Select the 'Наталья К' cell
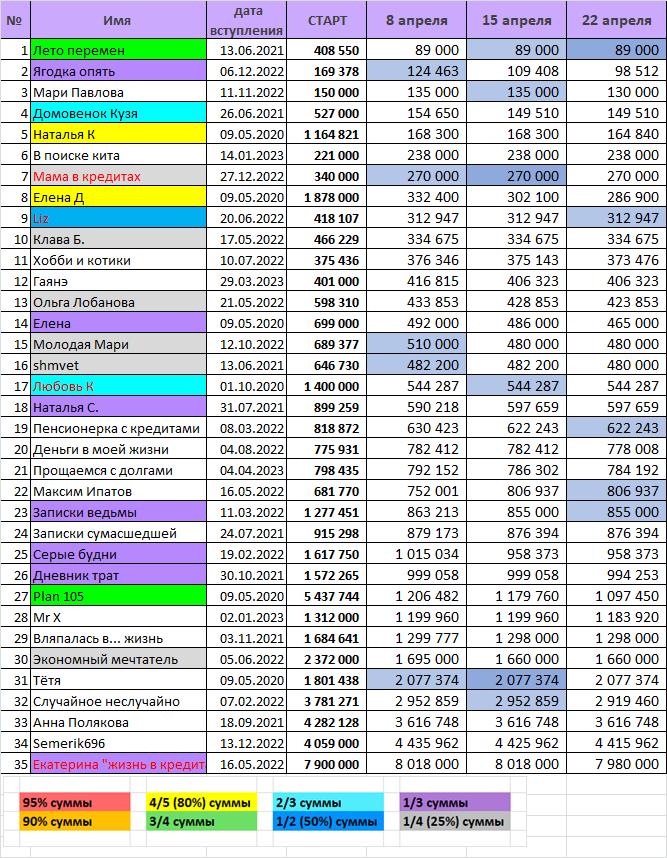The width and height of the screenshot is (667, 858). click(118, 134)
